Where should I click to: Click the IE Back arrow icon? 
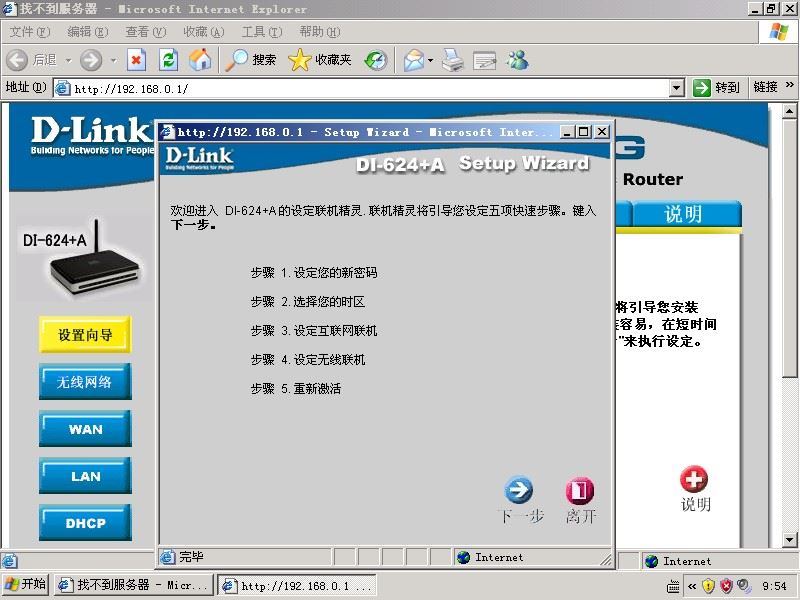[17, 60]
